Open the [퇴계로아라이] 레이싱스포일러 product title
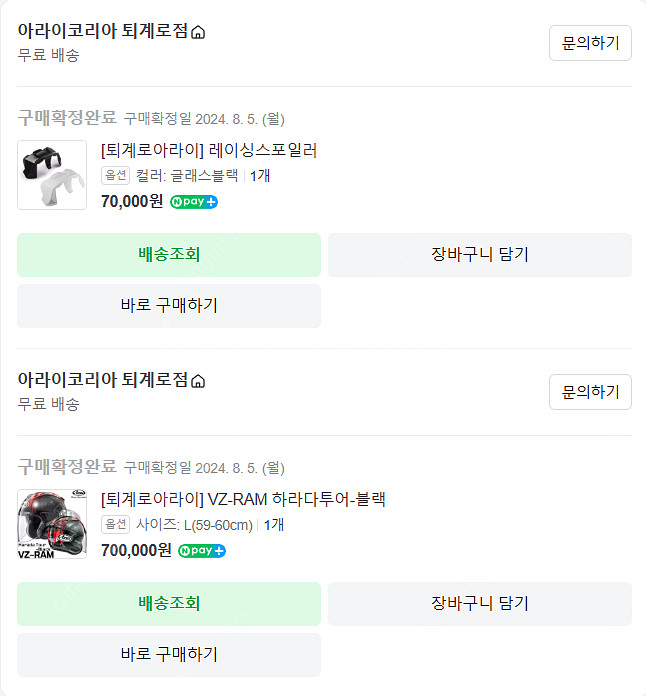 209,150
